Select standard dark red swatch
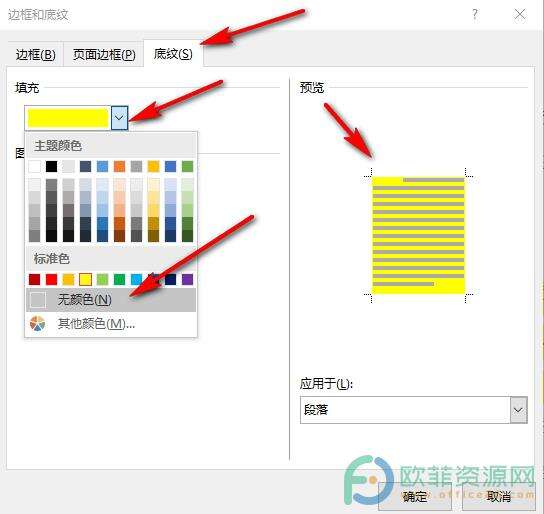The image size is (544, 514). click(34, 279)
